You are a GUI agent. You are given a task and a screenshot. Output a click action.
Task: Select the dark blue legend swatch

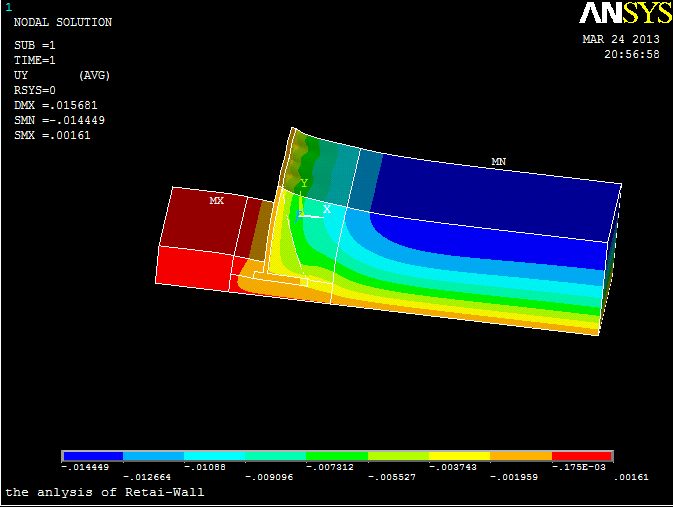tap(93, 456)
